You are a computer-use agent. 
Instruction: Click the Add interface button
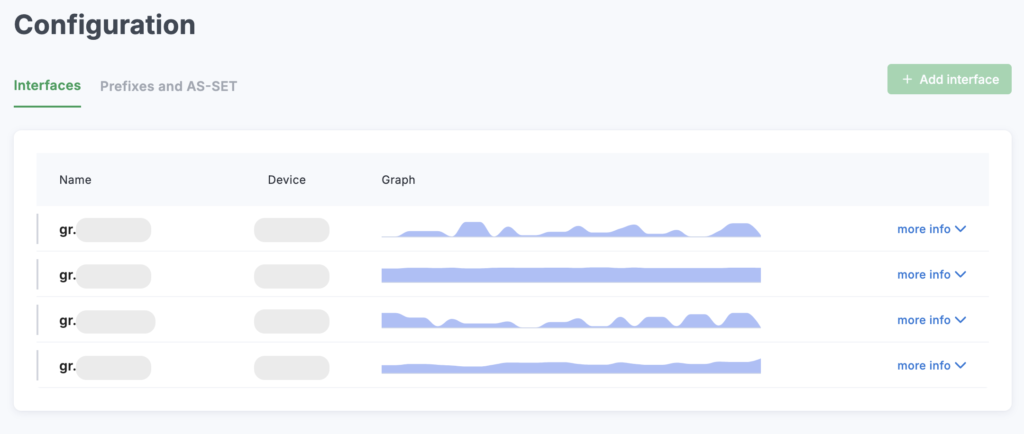(949, 80)
